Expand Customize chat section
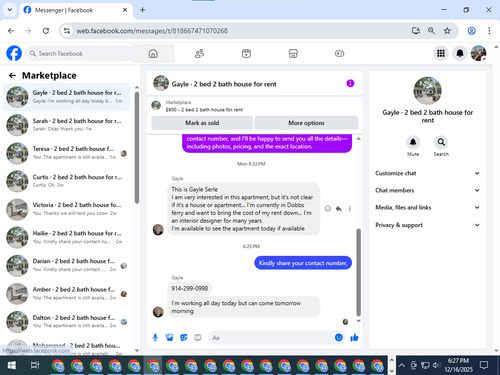 click(x=427, y=173)
